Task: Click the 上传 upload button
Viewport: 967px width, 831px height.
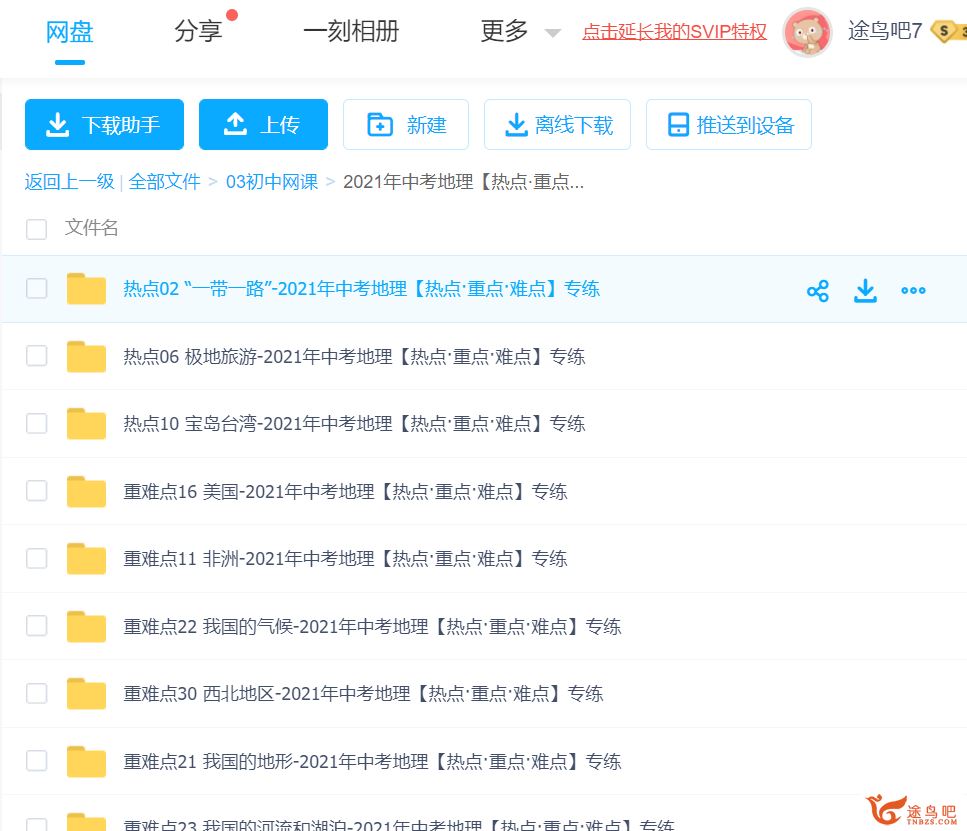Action: click(x=263, y=125)
